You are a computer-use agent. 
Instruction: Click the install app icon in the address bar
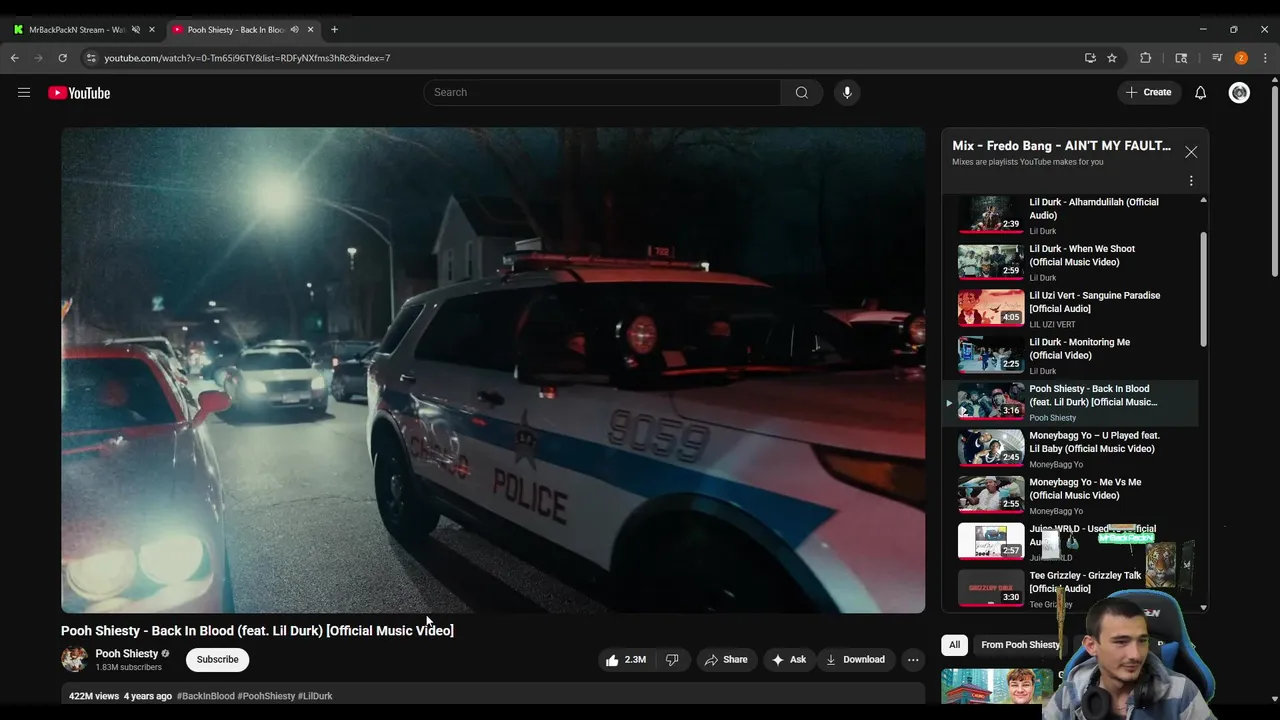[1090, 58]
